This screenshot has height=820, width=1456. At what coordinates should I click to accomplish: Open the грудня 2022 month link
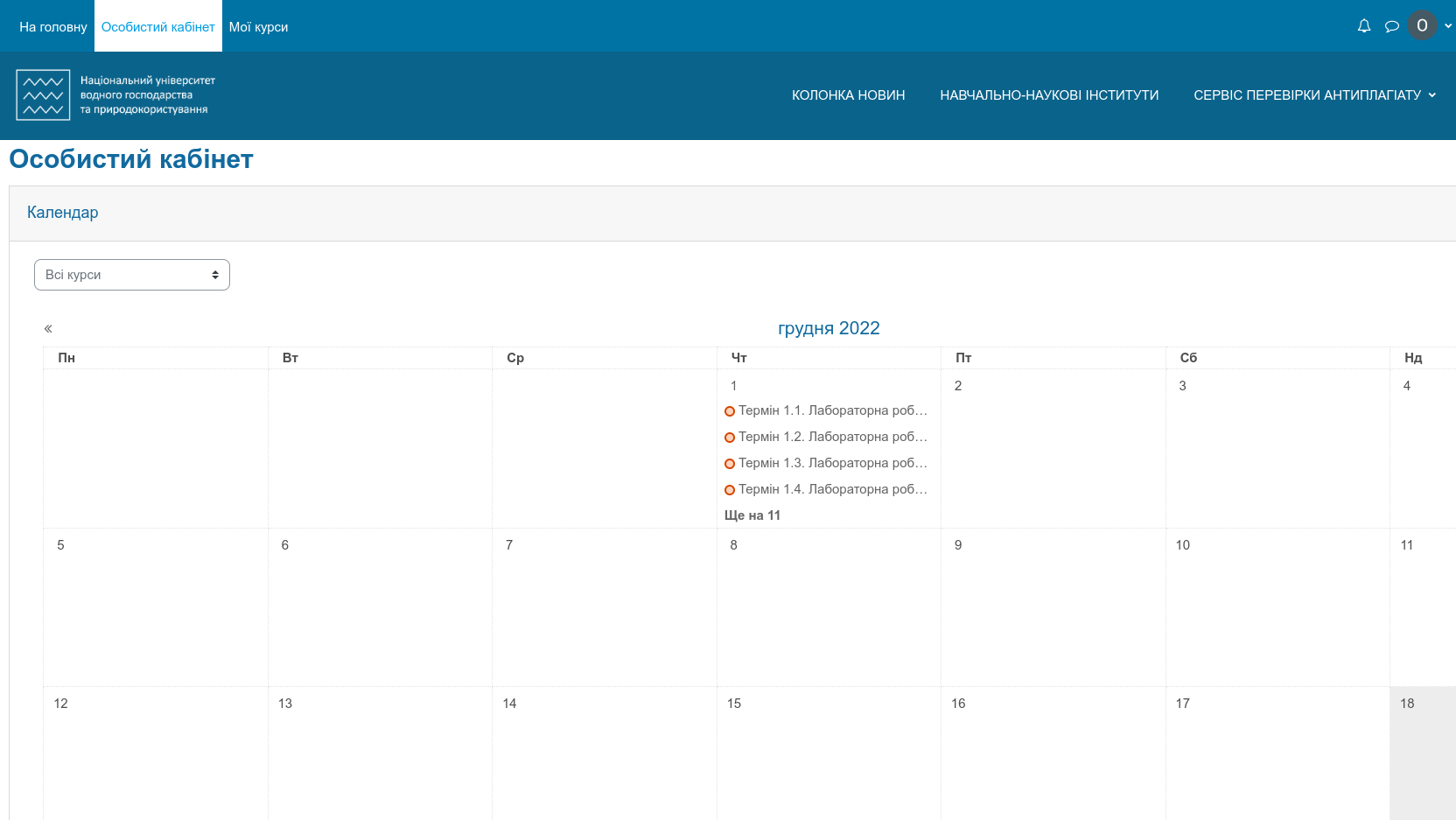coord(828,328)
